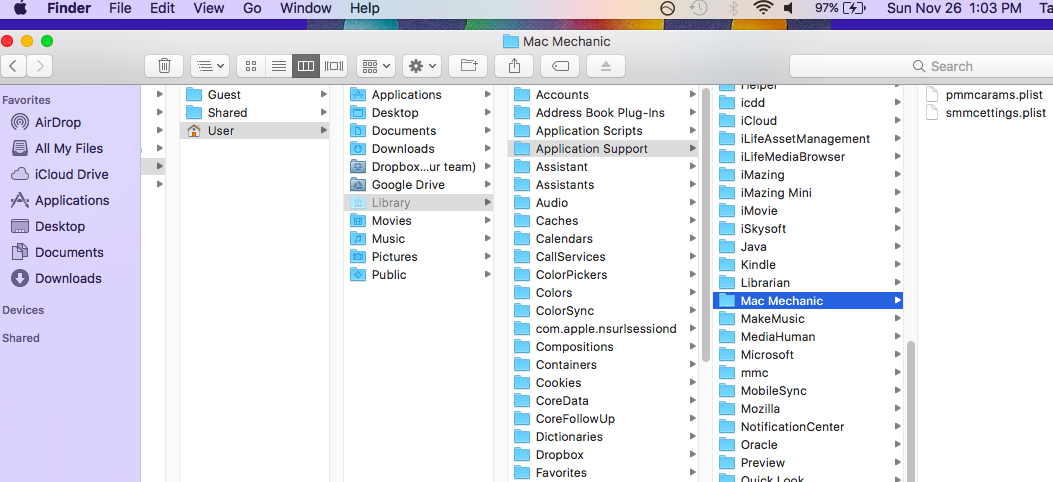
Task: Click the Bluetooth menu bar icon
Action: pyautogui.click(x=733, y=9)
